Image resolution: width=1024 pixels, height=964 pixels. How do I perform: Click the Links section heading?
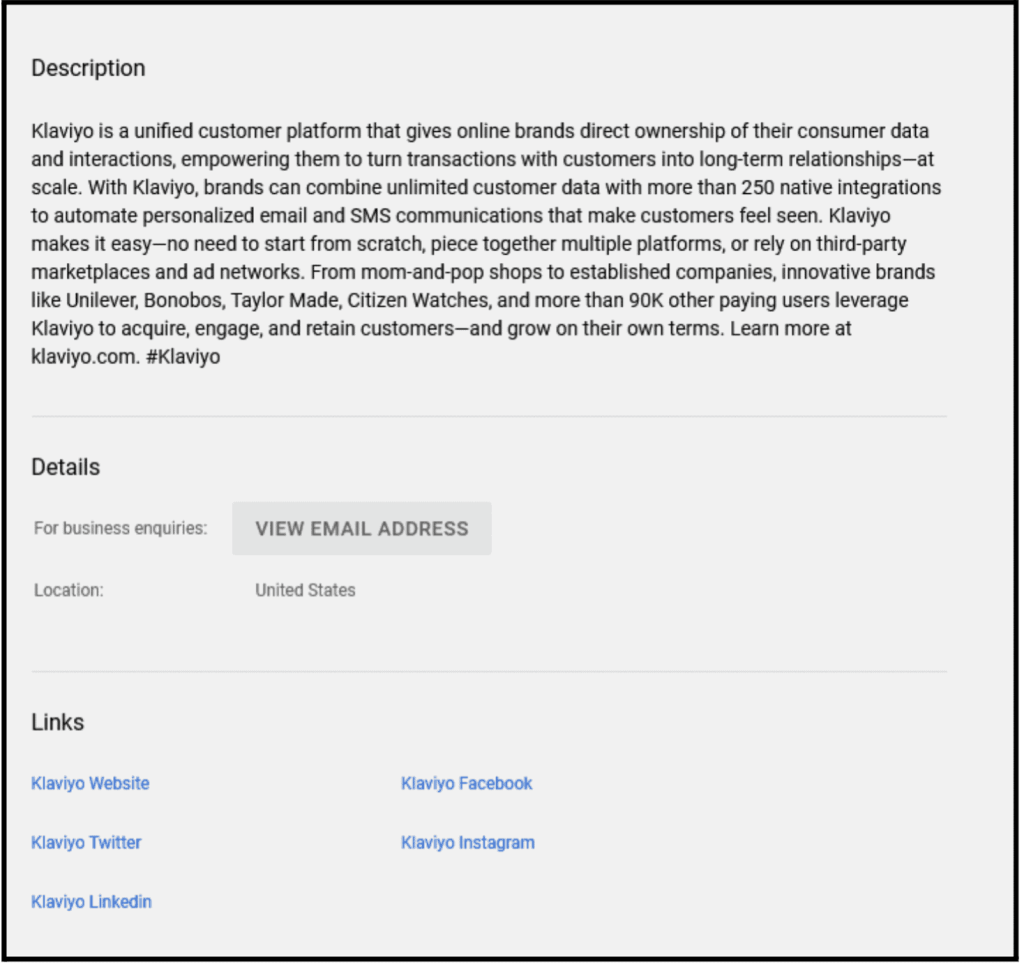pyautogui.click(x=57, y=723)
